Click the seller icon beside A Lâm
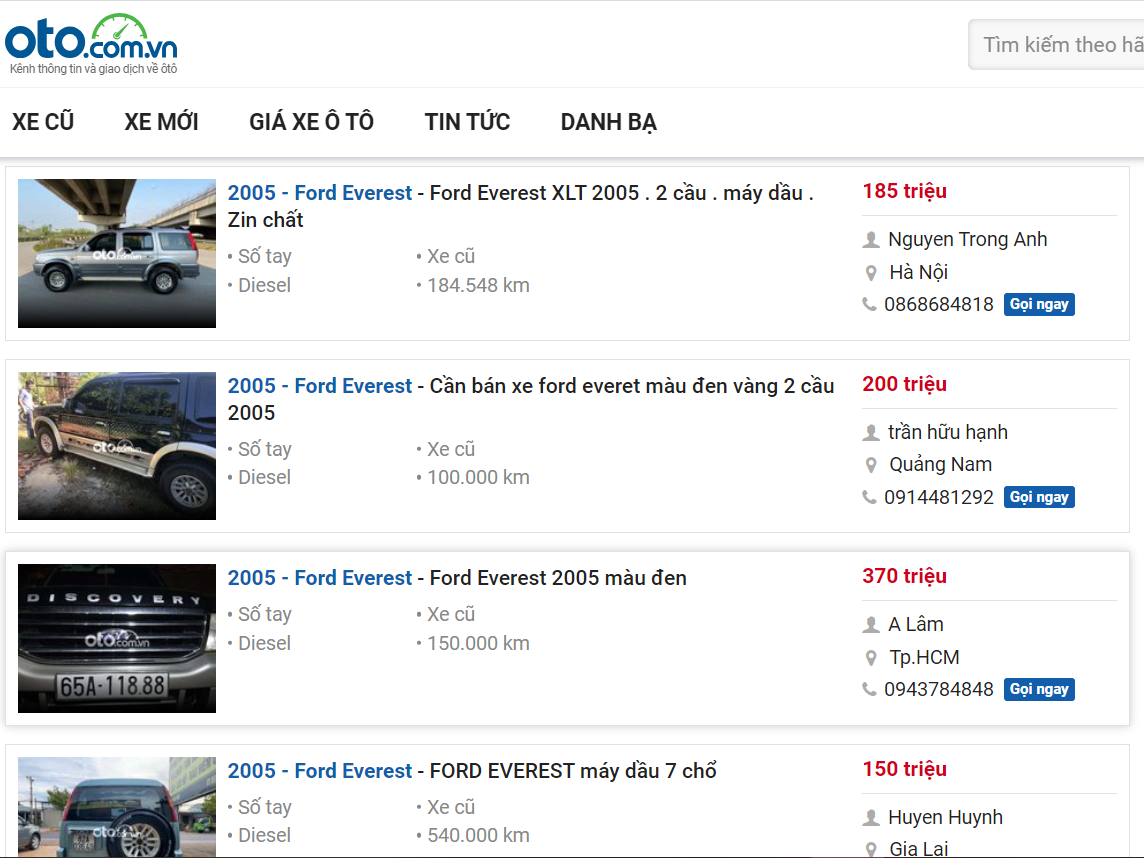Screen dimensions: 1144x858 point(870,625)
